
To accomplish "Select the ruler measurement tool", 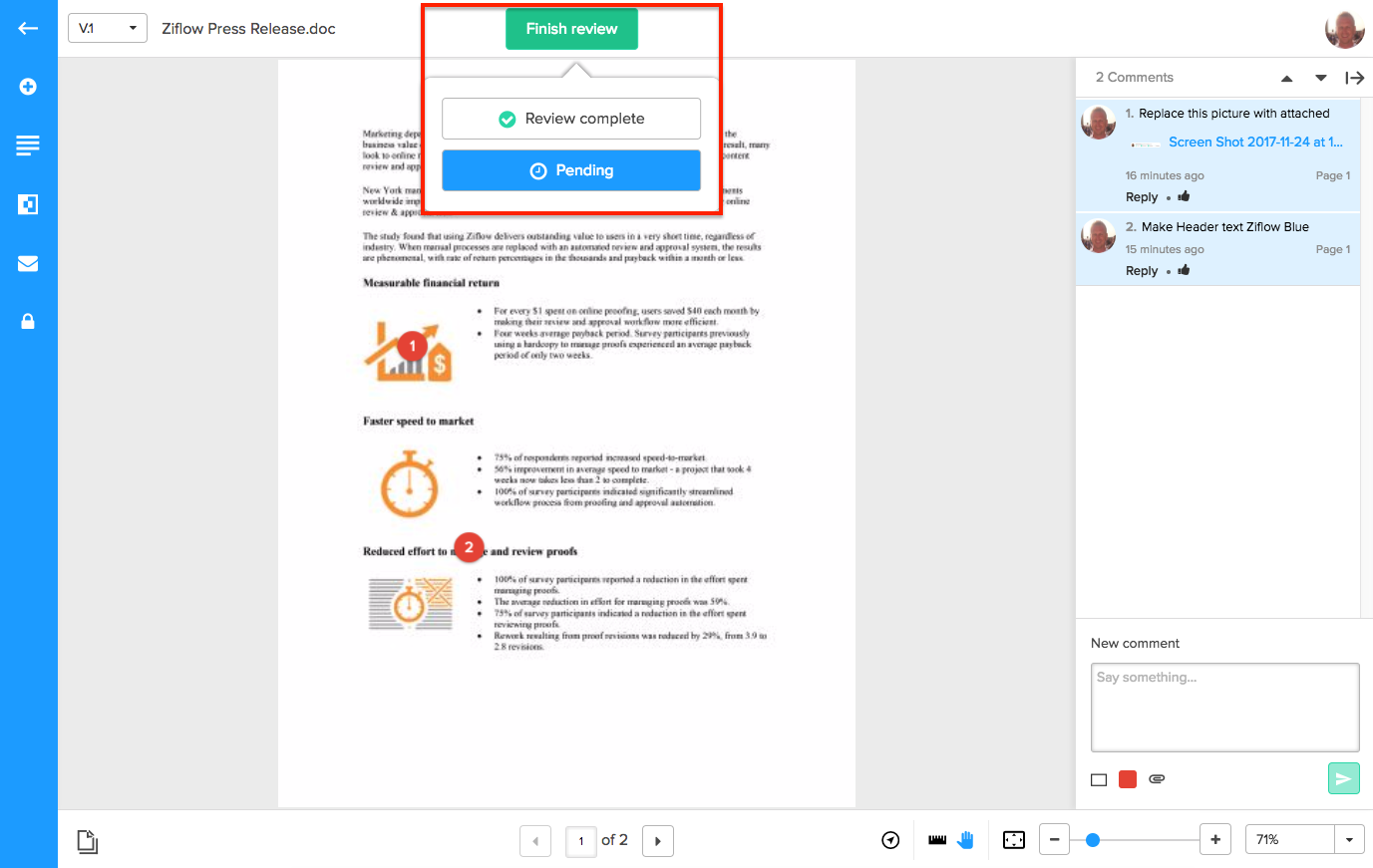I will [937, 840].
